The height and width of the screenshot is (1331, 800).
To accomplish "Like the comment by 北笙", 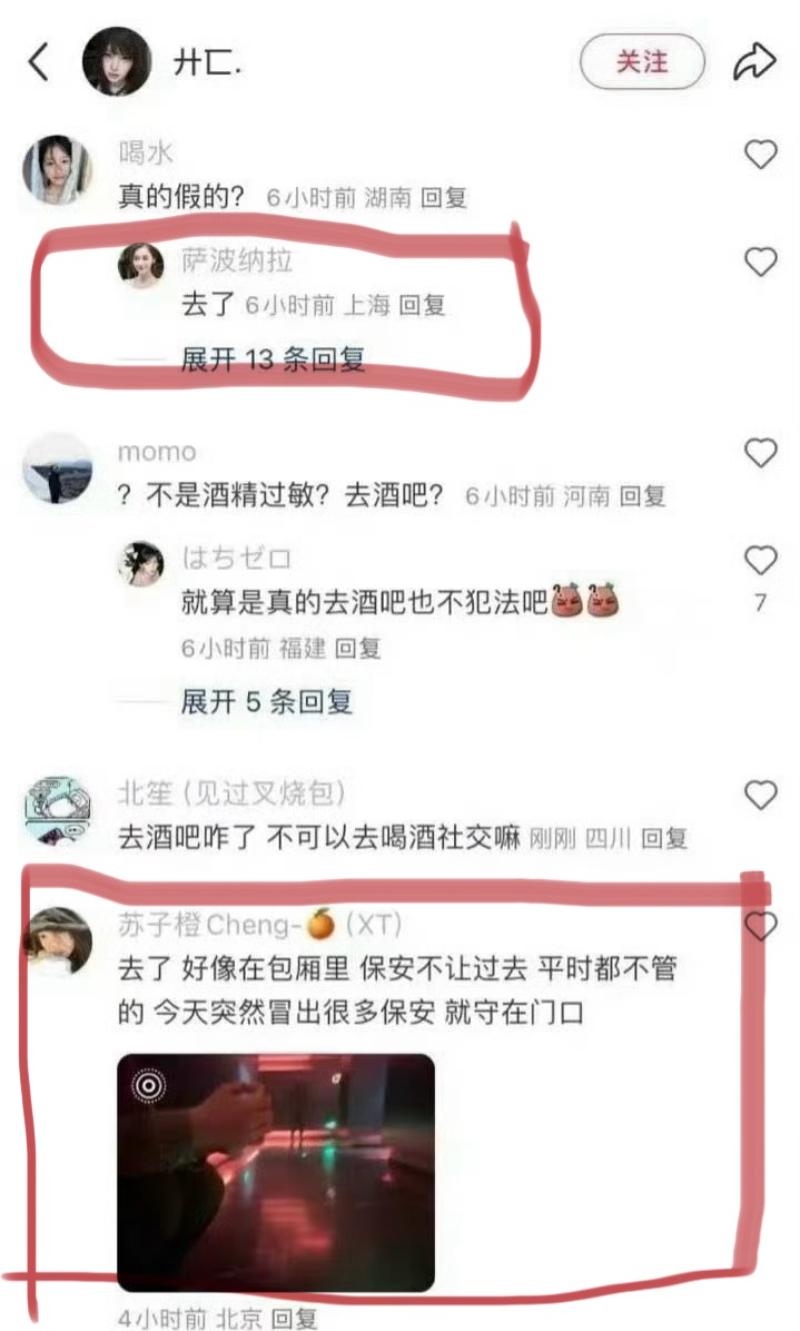I will [761, 795].
